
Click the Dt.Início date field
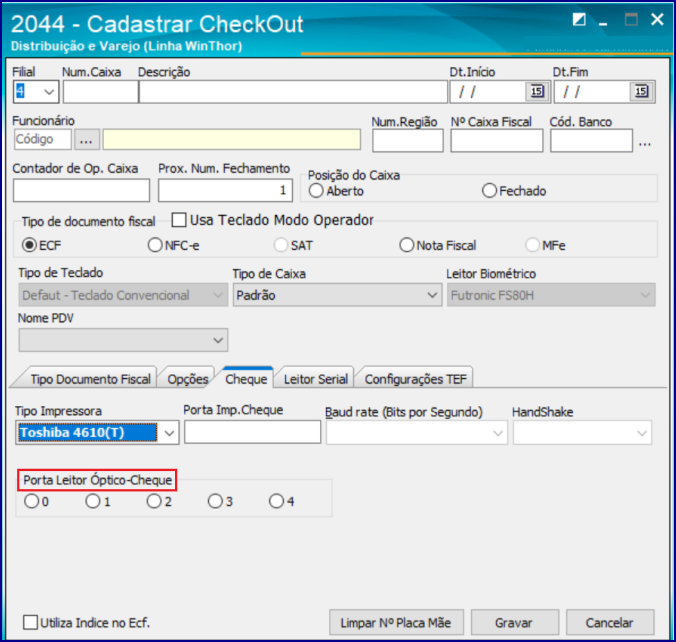(488, 91)
